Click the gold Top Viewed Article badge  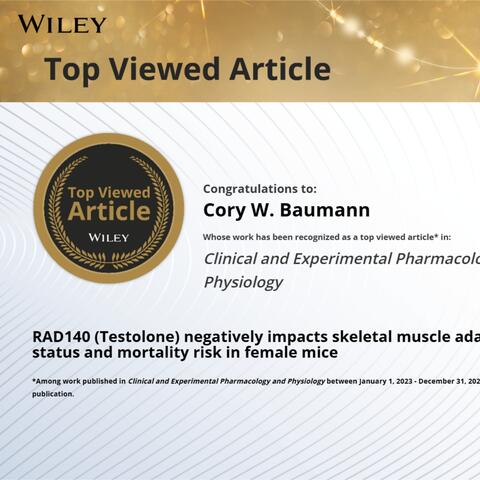click(x=109, y=208)
